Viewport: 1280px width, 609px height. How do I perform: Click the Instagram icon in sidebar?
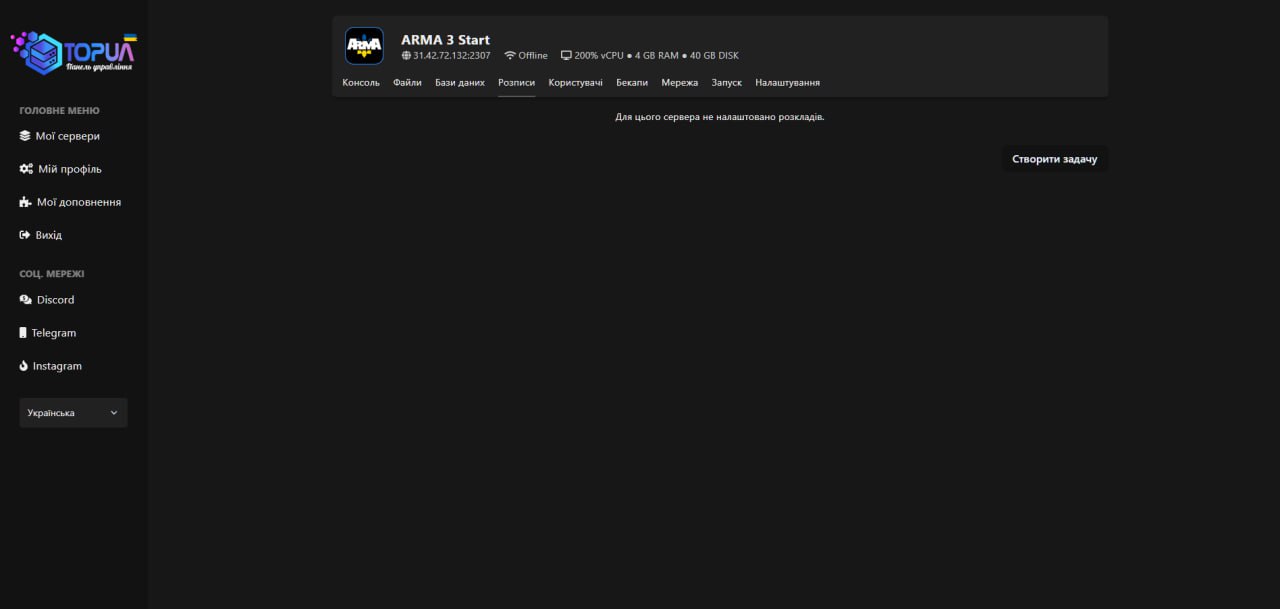tap(24, 366)
